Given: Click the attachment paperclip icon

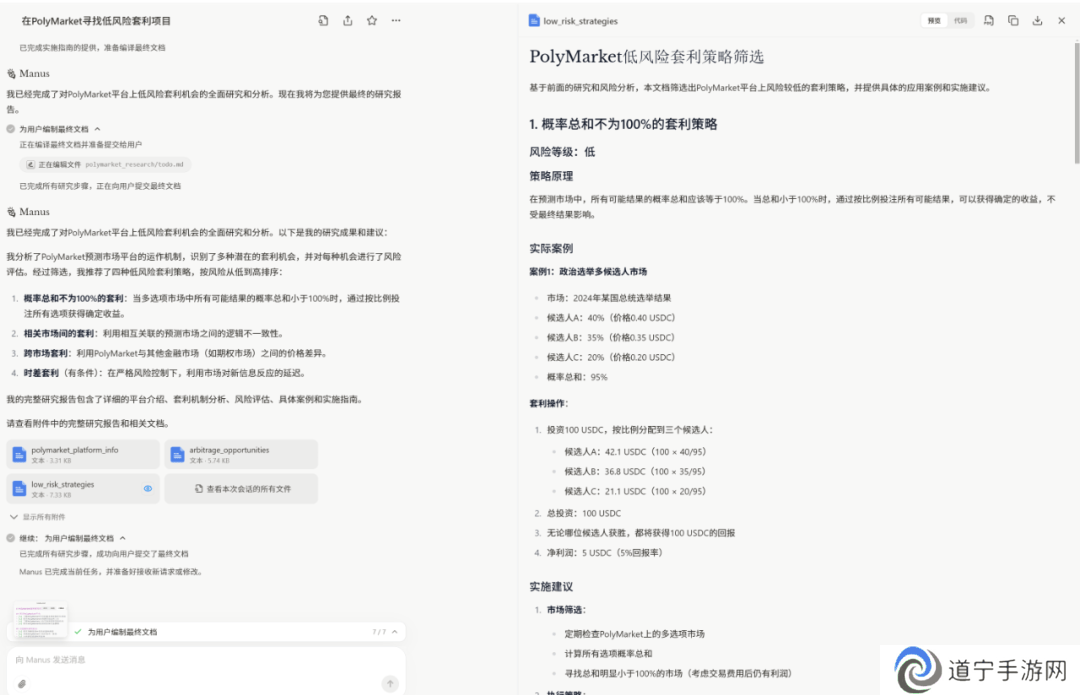Looking at the screenshot, I should (x=22, y=684).
